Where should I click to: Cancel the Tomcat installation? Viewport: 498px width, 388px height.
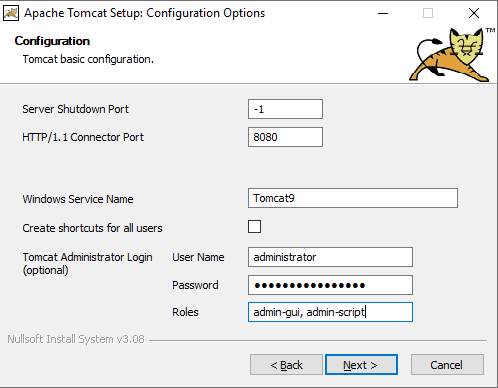447,365
